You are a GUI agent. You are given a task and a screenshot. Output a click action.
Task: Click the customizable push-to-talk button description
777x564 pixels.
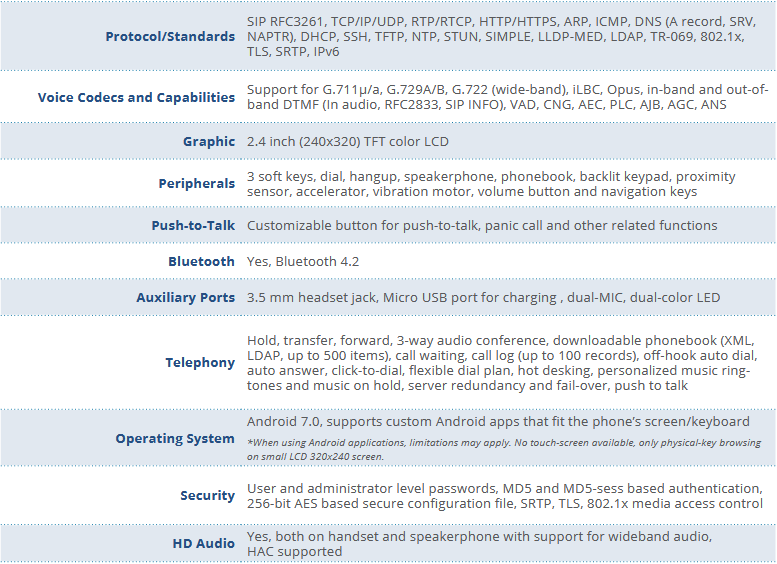click(481, 226)
